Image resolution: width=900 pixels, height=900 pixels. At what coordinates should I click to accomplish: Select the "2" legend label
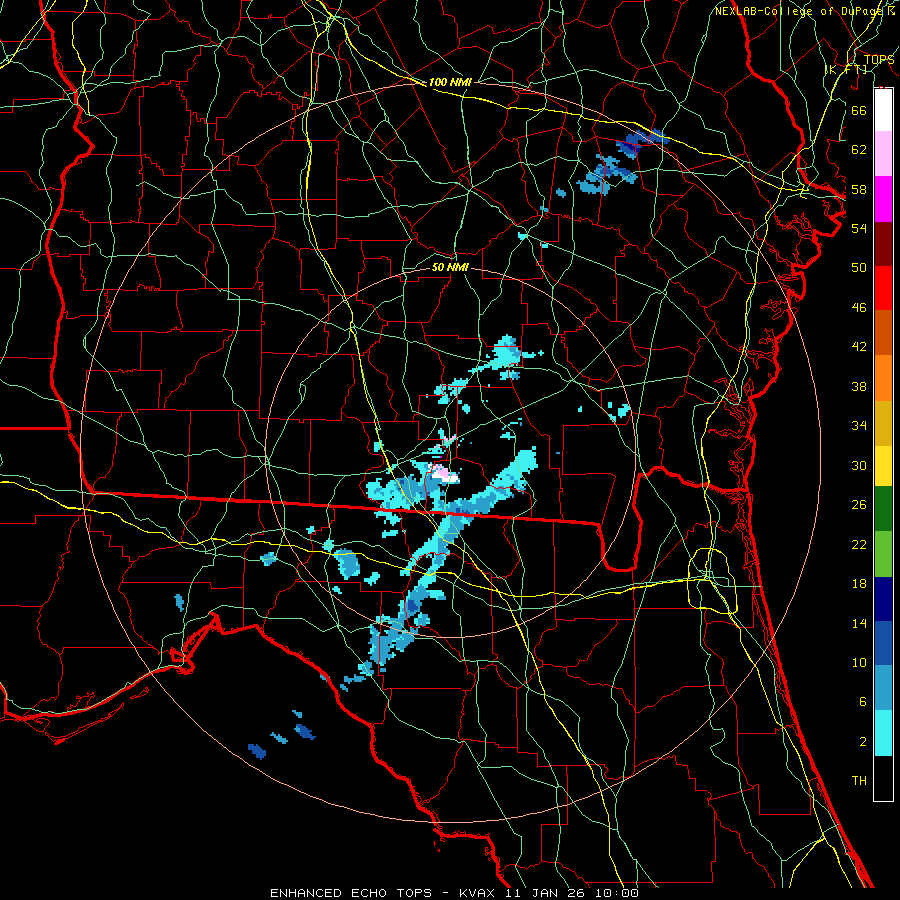point(862,742)
